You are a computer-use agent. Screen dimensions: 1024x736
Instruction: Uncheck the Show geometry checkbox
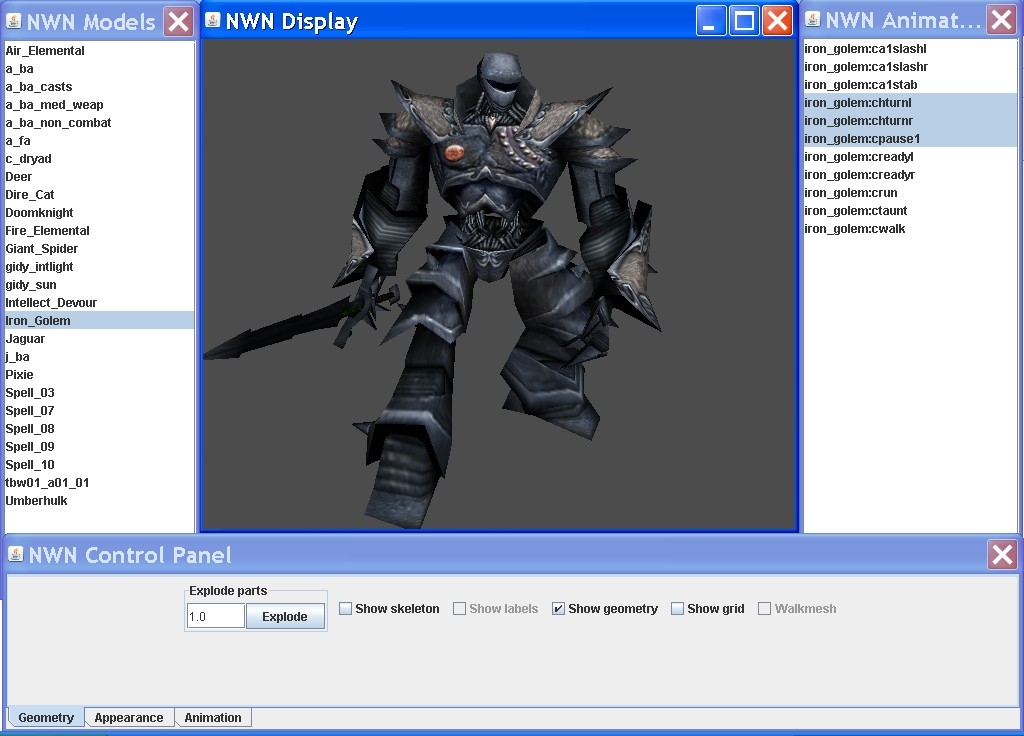point(559,609)
